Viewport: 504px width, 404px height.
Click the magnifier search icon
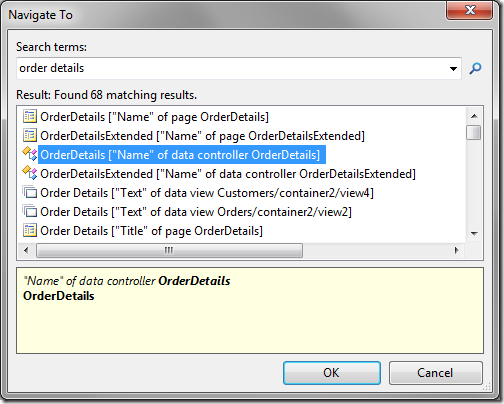[475, 68]
